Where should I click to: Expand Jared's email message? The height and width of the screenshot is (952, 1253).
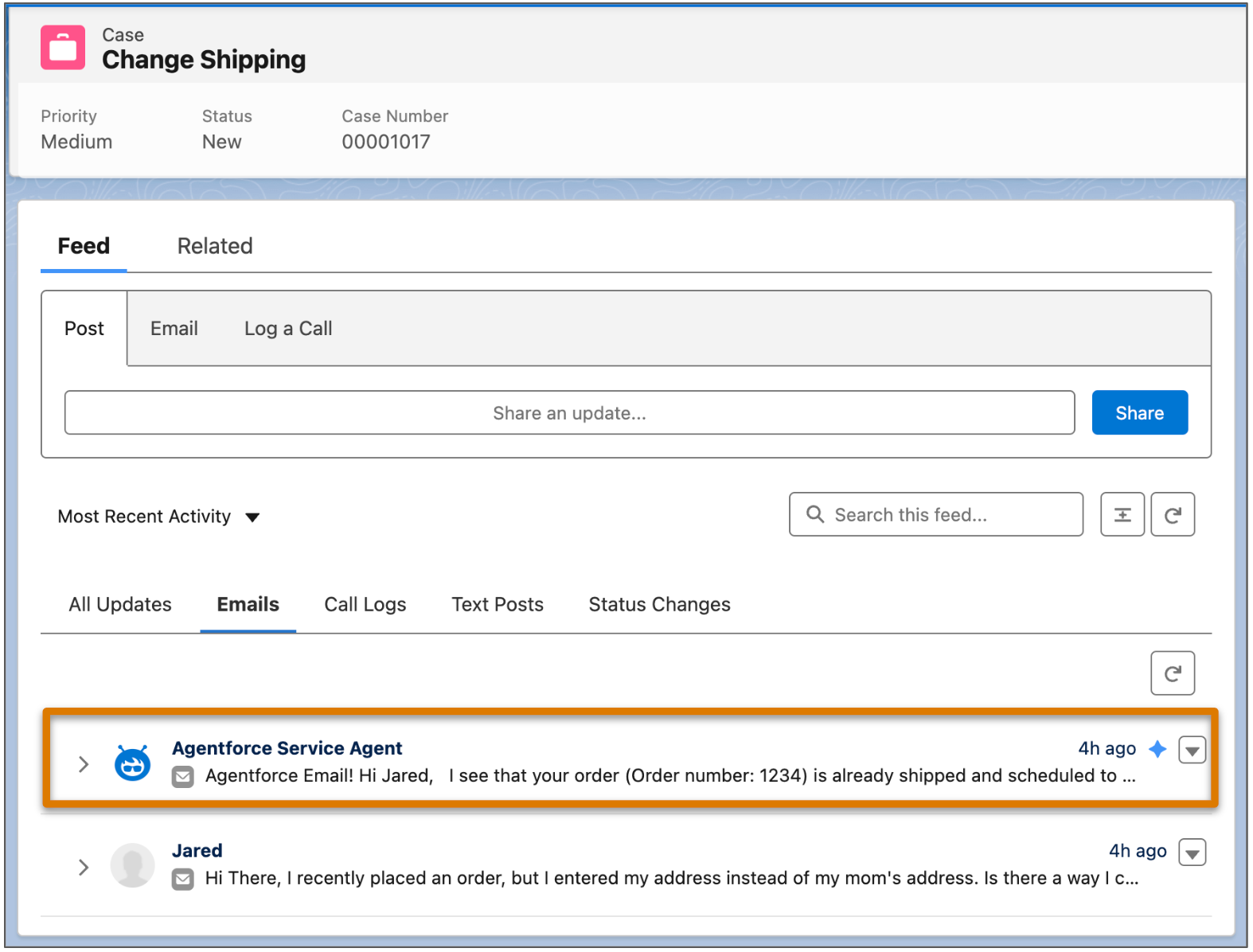coord(84,867)
